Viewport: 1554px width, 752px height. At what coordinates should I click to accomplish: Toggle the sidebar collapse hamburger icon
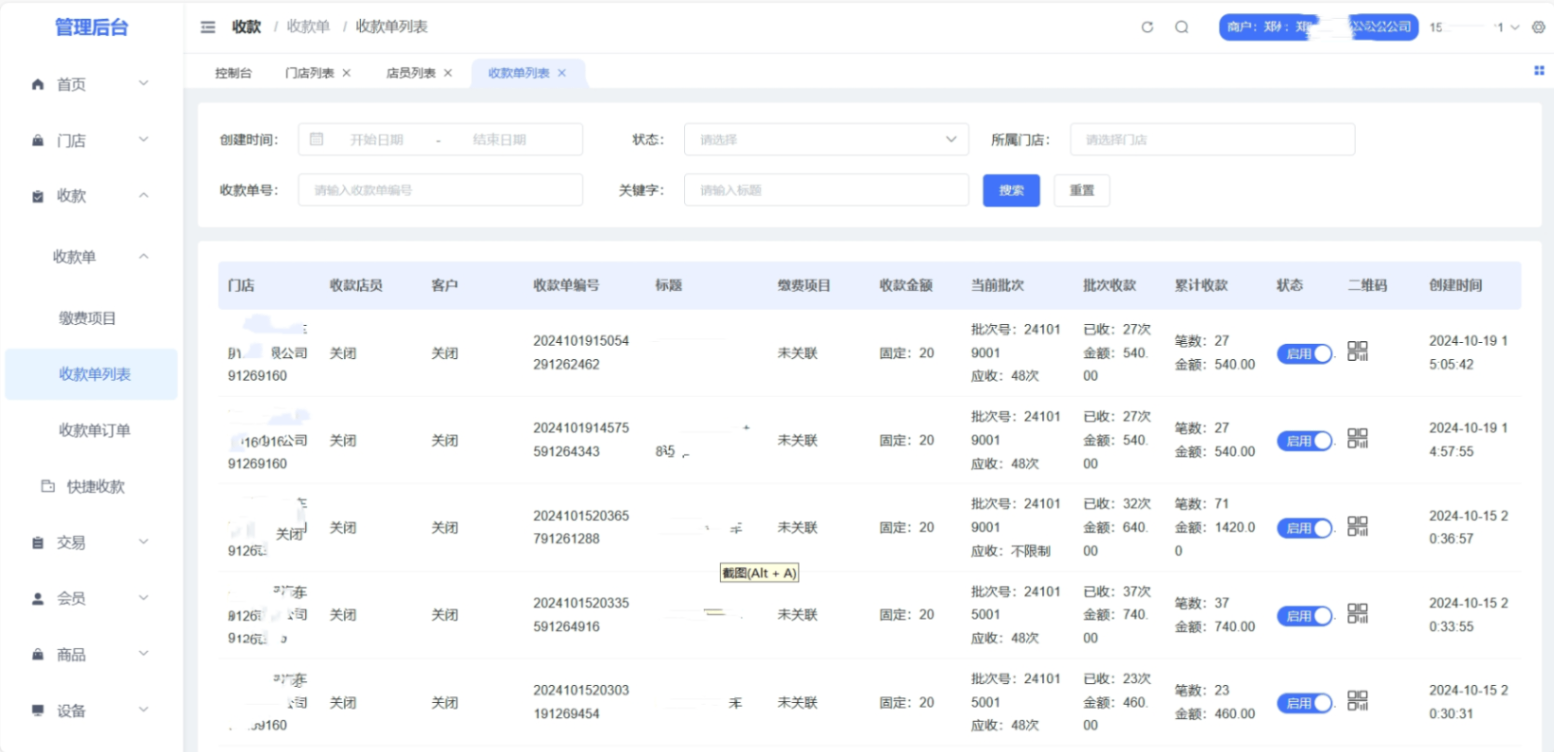point(208,27)
